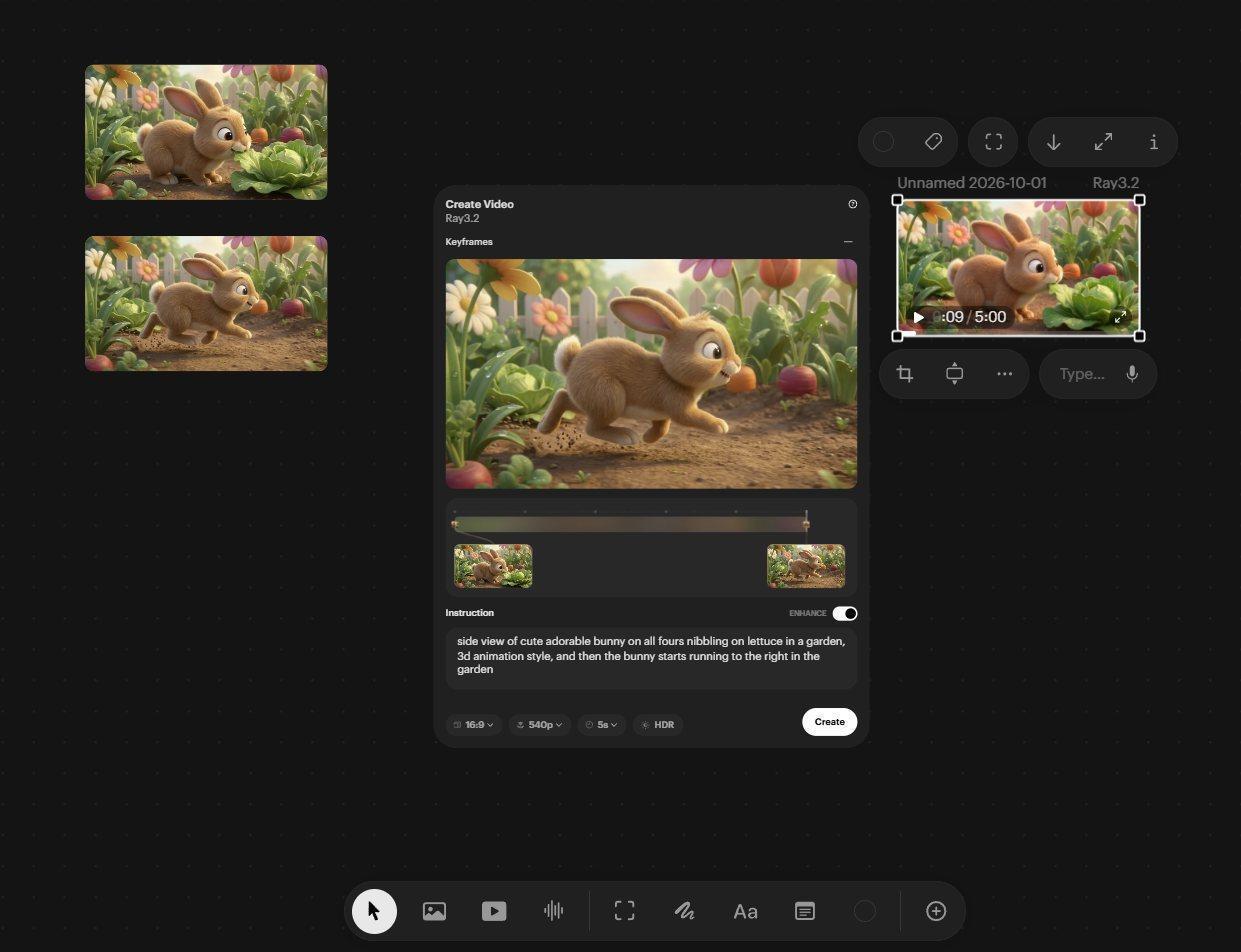
Task: Select the freehand draw tool
Action: (x=684, y=911)
